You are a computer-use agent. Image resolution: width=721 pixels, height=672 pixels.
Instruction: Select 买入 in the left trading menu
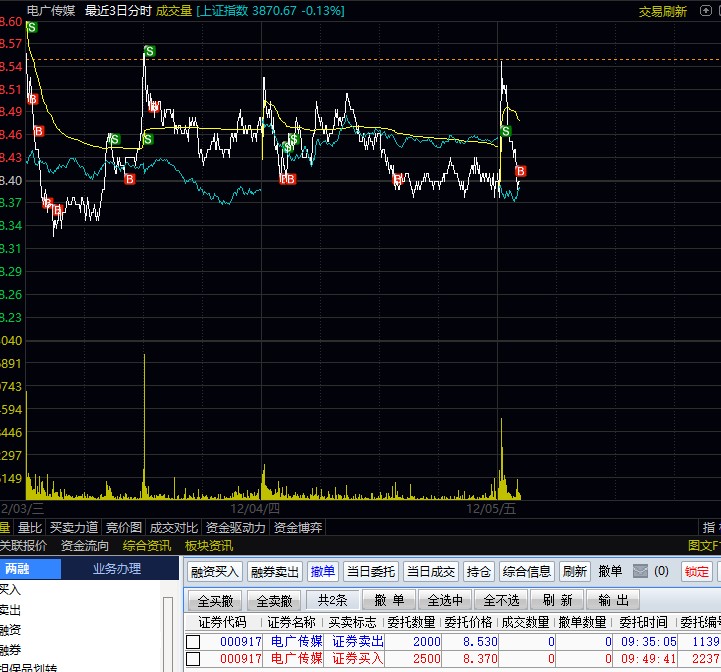(10, 589)
